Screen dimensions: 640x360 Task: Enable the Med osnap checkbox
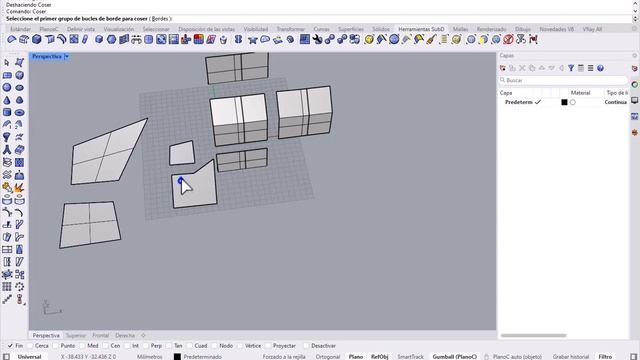click(82, 346)
